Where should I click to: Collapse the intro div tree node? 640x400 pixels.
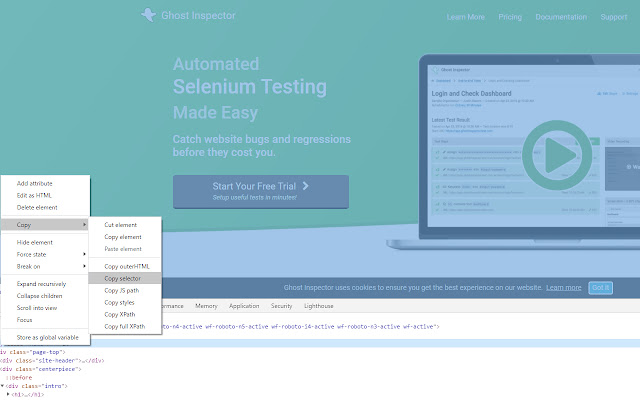tap(2, 386)
